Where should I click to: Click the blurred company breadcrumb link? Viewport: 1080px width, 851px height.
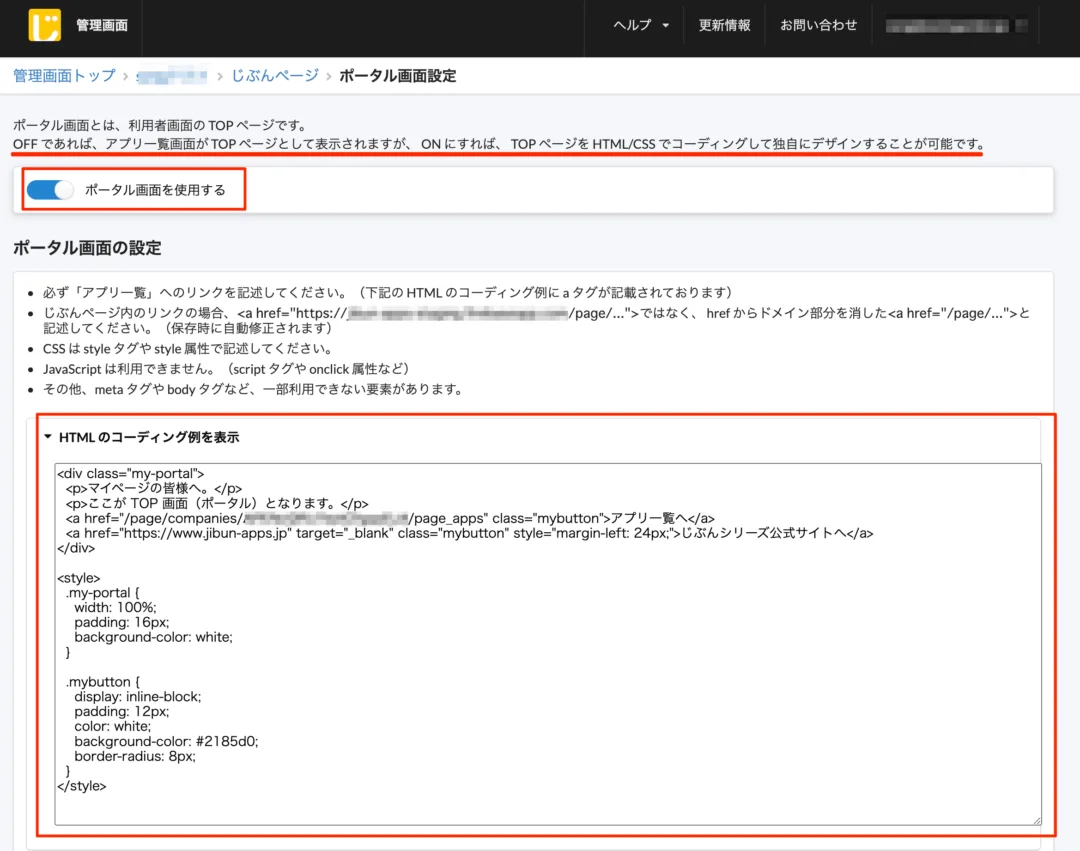coord(172,76)
